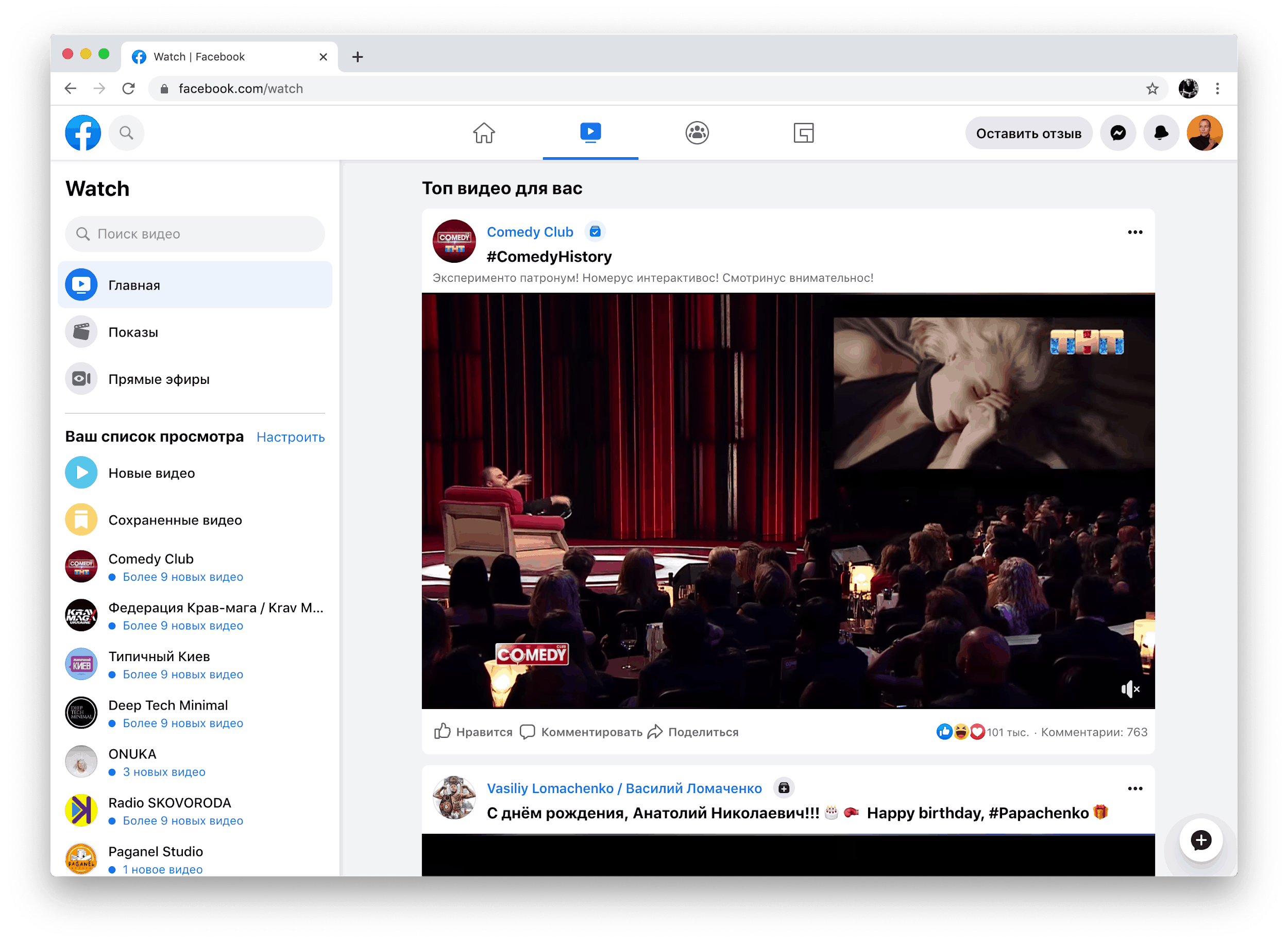Open notifications bell icon
Image resolution: width=1288 pixels, height=943 pixels.
pos(1161,133)
